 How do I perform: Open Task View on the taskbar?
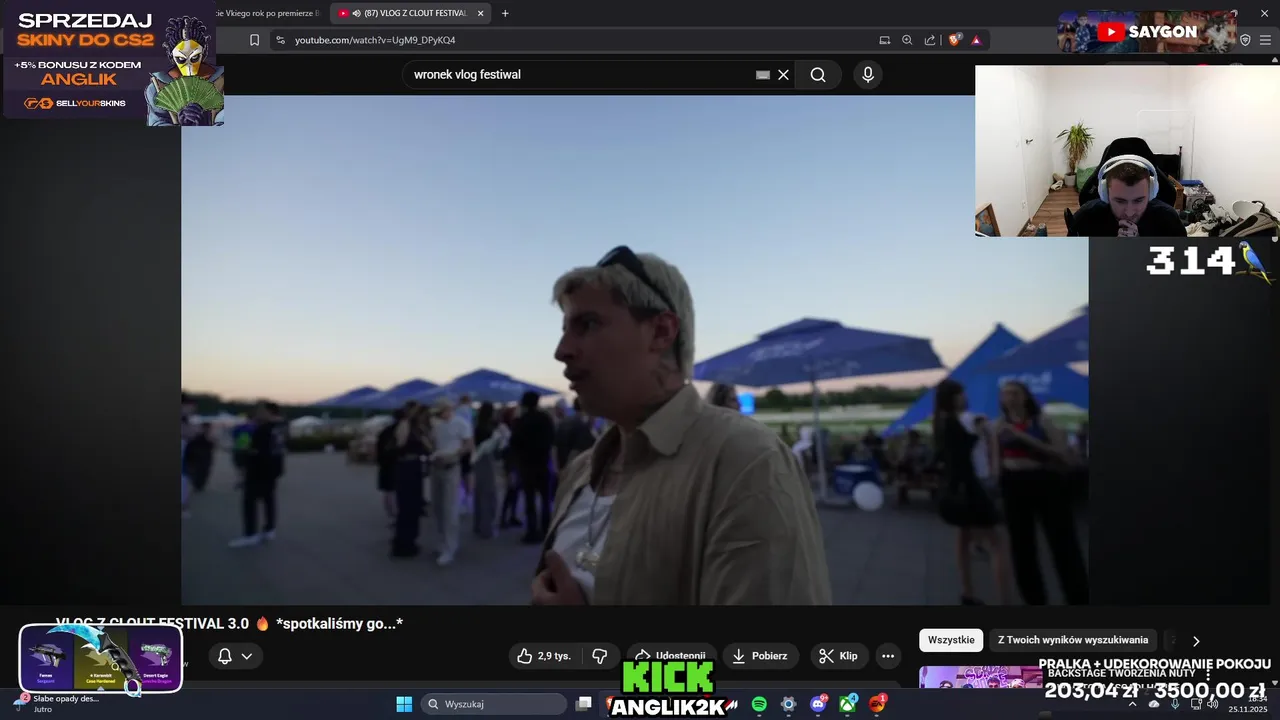click(584, 704)
